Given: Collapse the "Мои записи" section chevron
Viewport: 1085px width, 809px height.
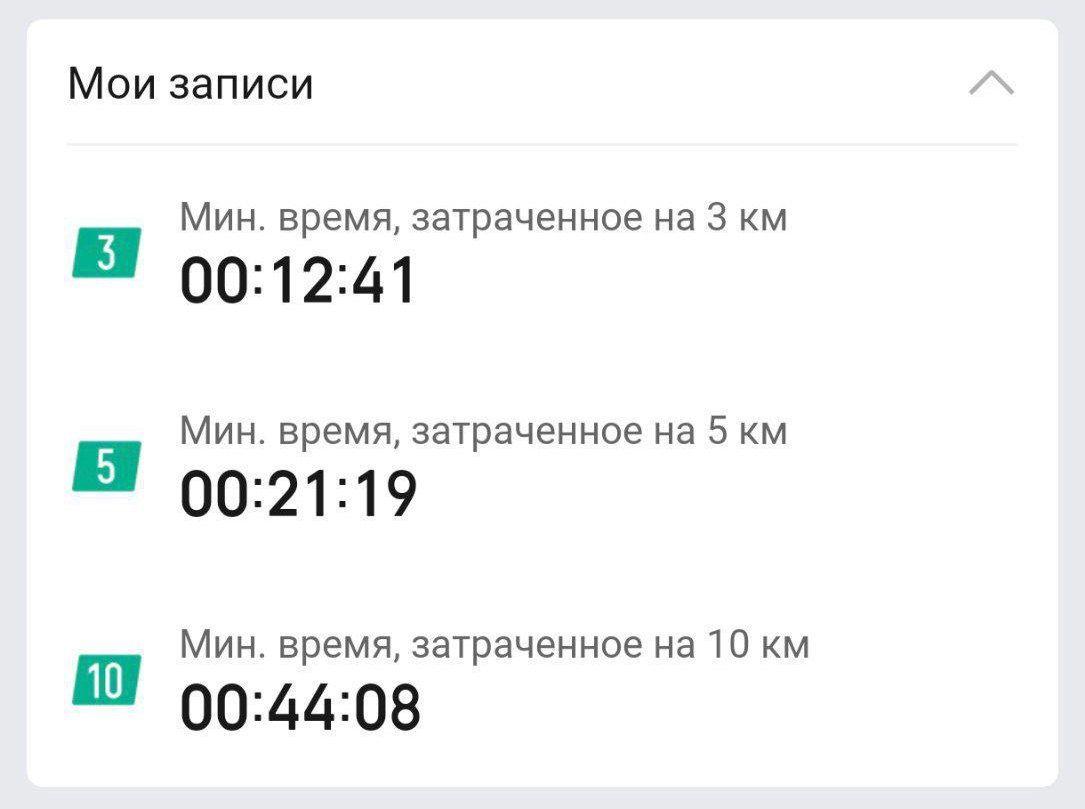Looking at the screenshot, I should pos(991,84).
